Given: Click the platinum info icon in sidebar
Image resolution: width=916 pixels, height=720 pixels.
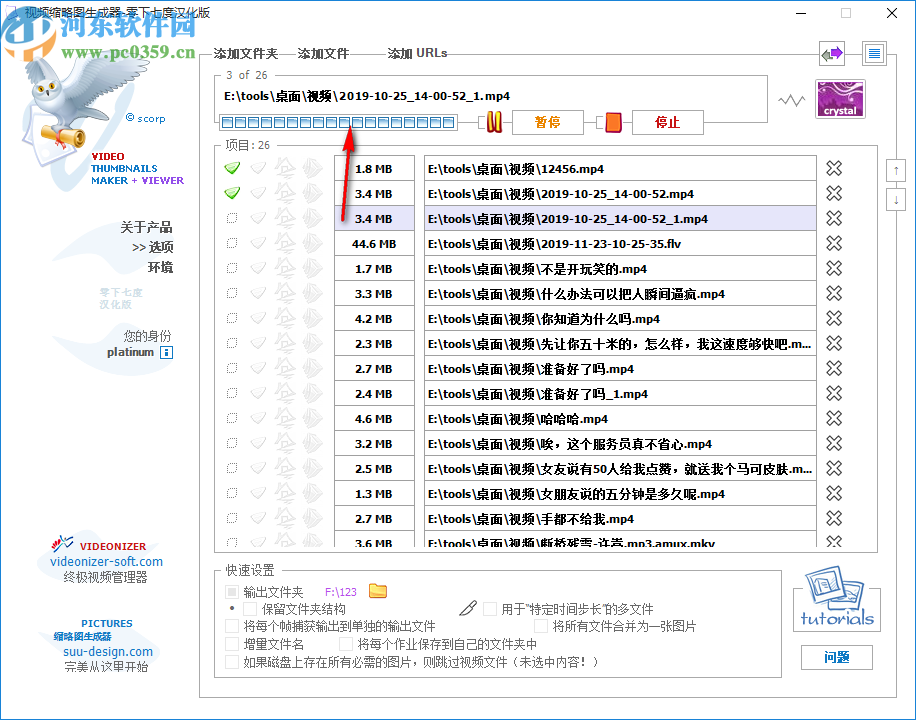Looking at the screenshot, I should point(166,353).
